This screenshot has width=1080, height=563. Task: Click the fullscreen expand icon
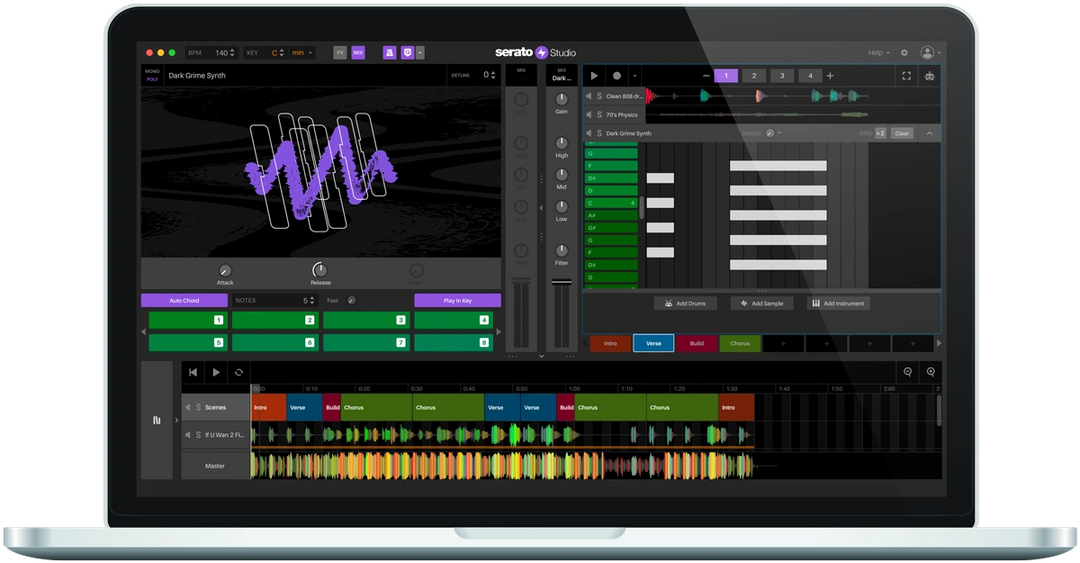coord(906,76)
